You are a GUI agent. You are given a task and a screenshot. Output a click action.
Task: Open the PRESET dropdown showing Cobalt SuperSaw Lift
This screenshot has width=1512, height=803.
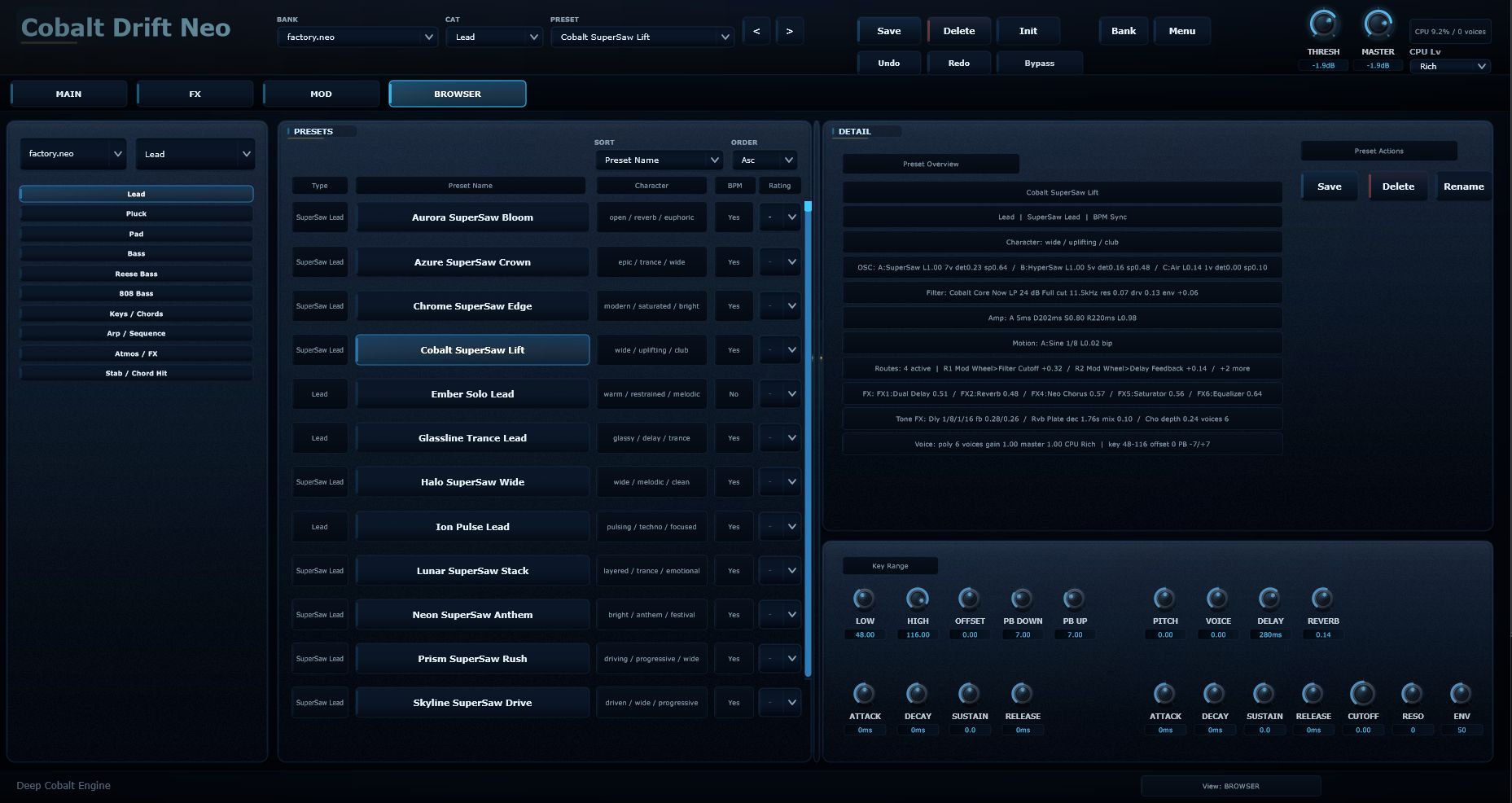click(642, 37)
